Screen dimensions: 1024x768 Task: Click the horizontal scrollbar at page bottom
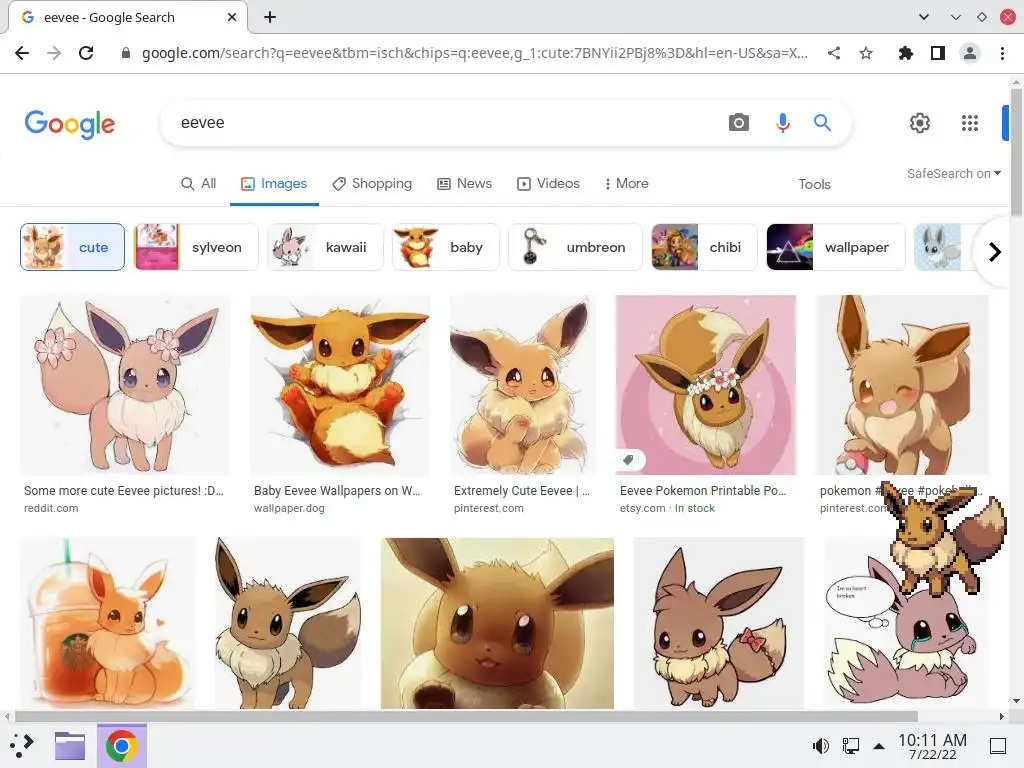466,716
